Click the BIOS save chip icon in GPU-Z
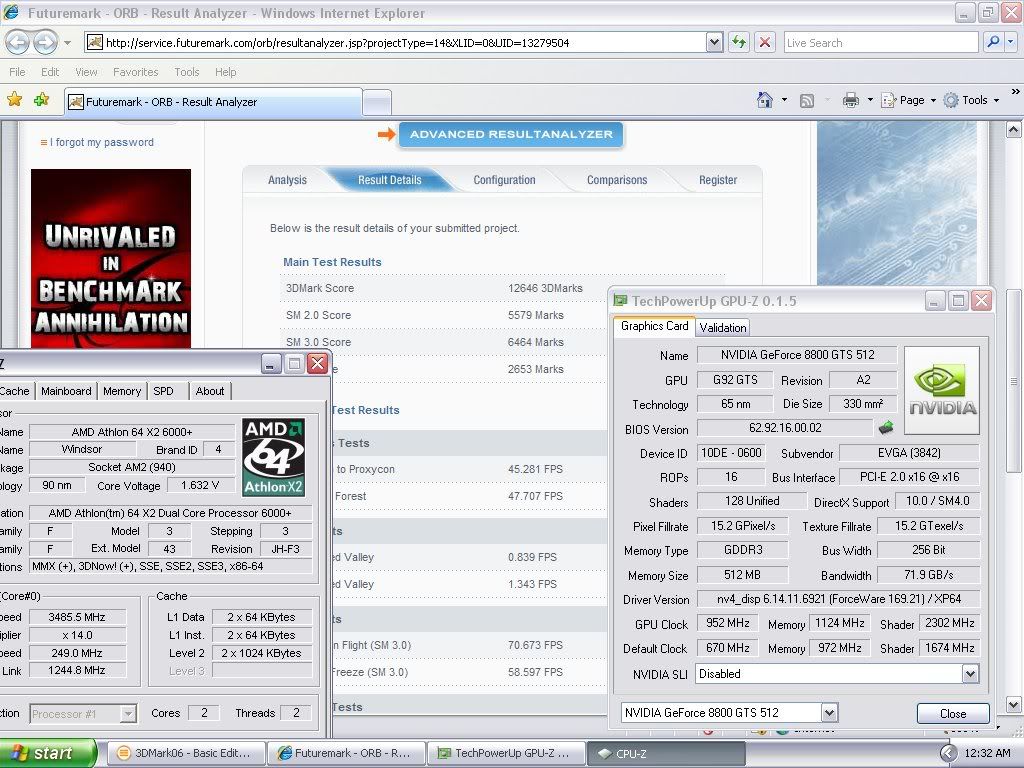This screenshot has height=768, width=1024. click(x=886, y=429)
